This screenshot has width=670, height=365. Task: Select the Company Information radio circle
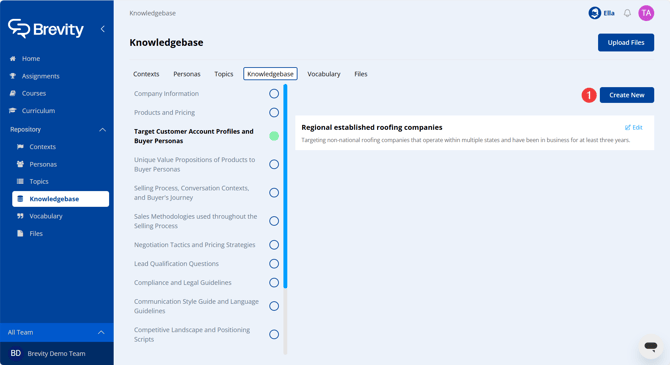pos(274,94)
